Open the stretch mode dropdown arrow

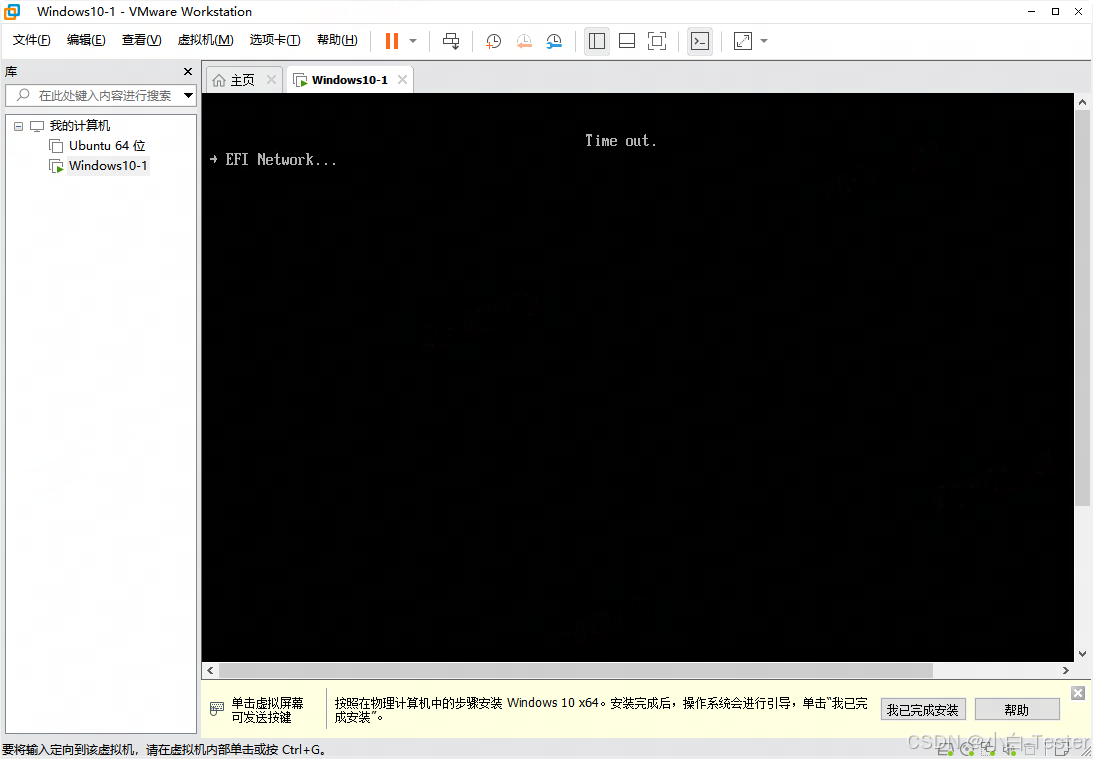[764, 41]
